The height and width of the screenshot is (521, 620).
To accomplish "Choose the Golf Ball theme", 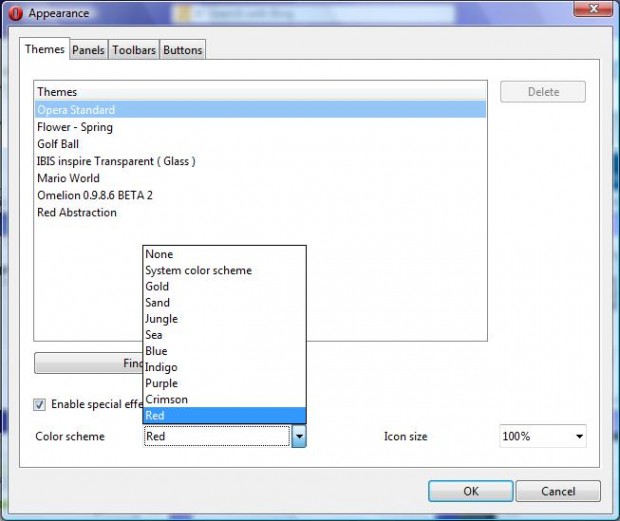I will (x=260, y=144).
